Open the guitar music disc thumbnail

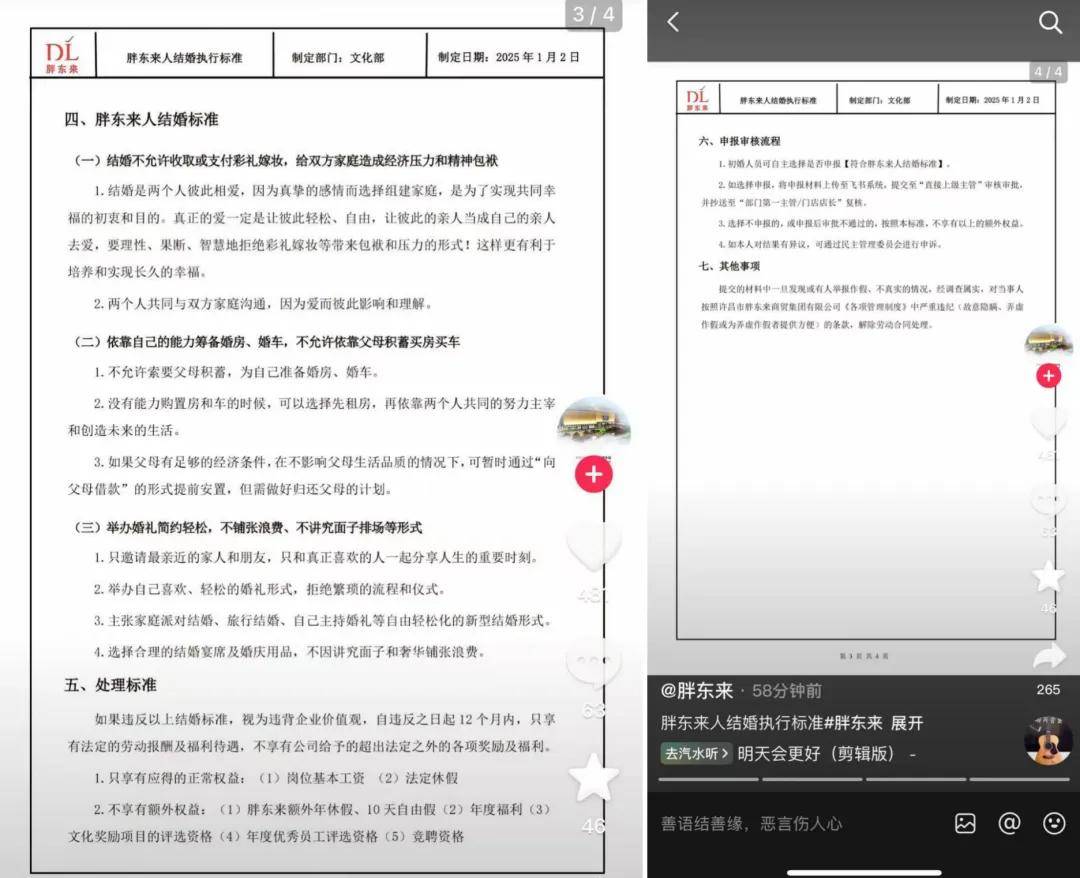coord(1048,740)
